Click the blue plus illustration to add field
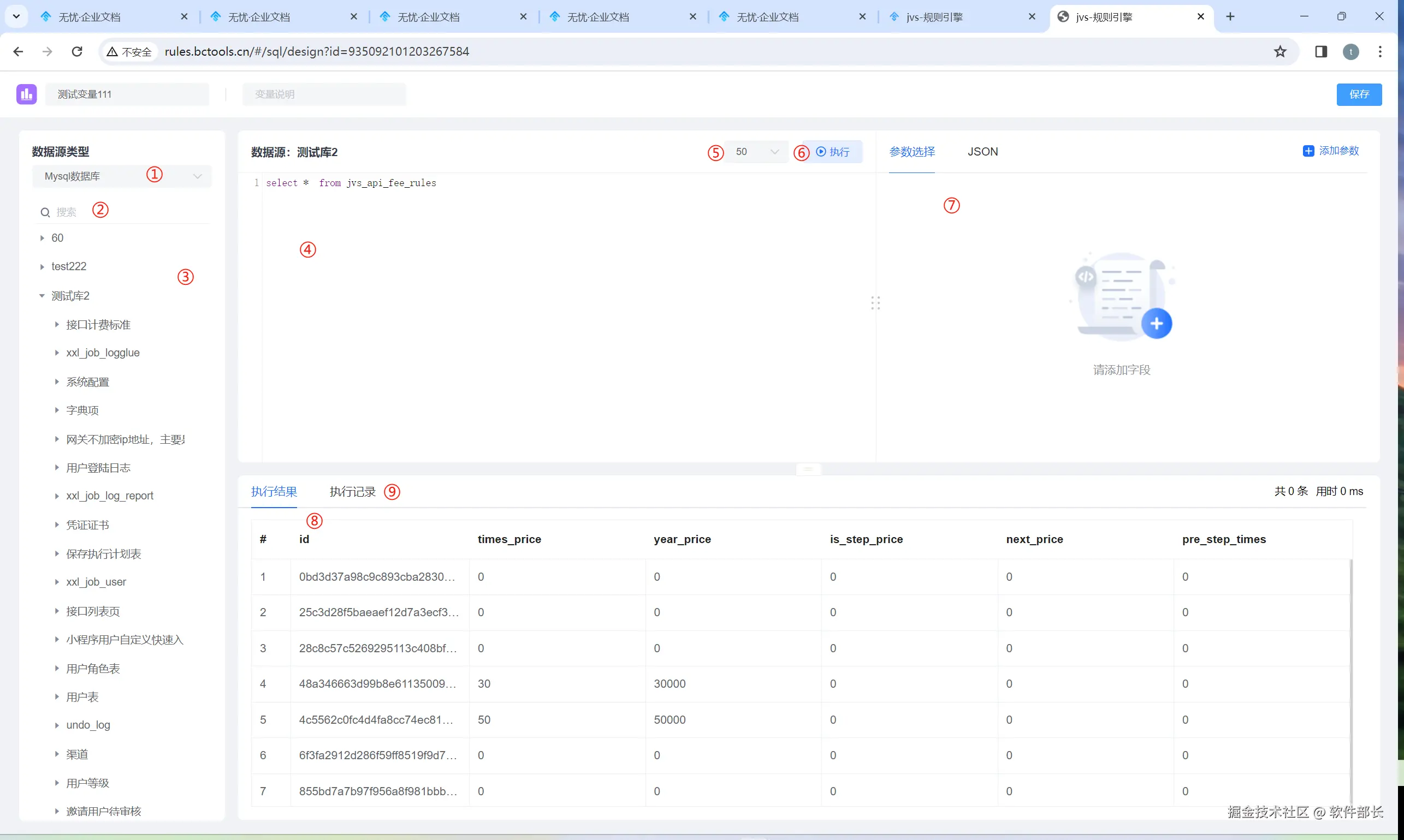This screenshot has height=840, width=1404. click(x=1156, y=323)
